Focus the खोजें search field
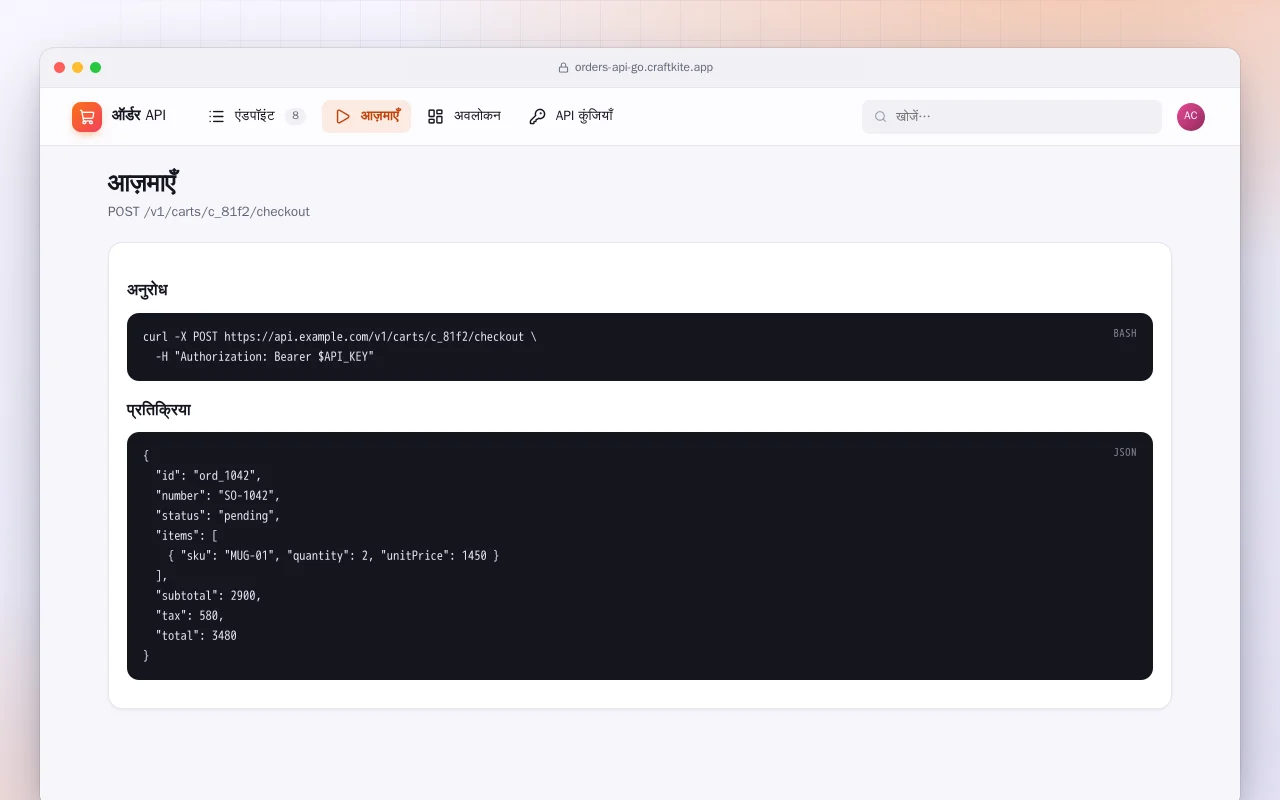Screen dimensions: 1280x800 click(1012, 117)
